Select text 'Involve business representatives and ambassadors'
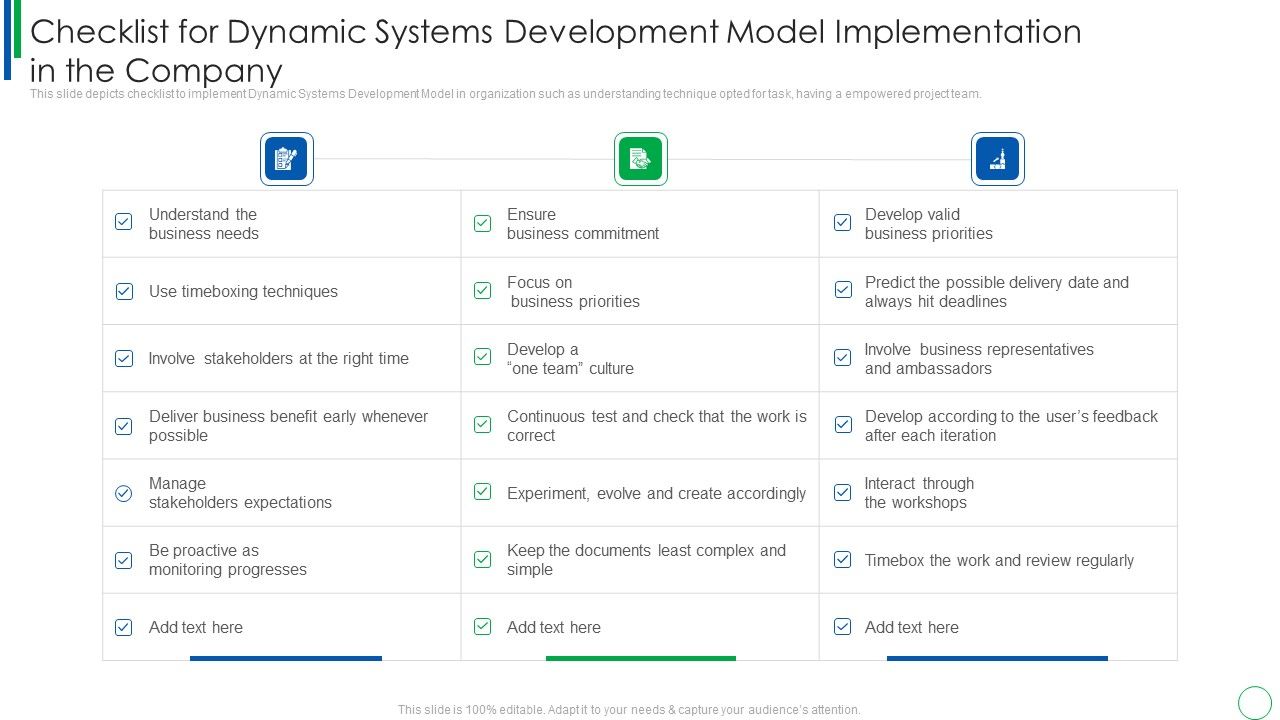Image resolution: width=1280 pixels, height=720 pixels. pos(979,359)
